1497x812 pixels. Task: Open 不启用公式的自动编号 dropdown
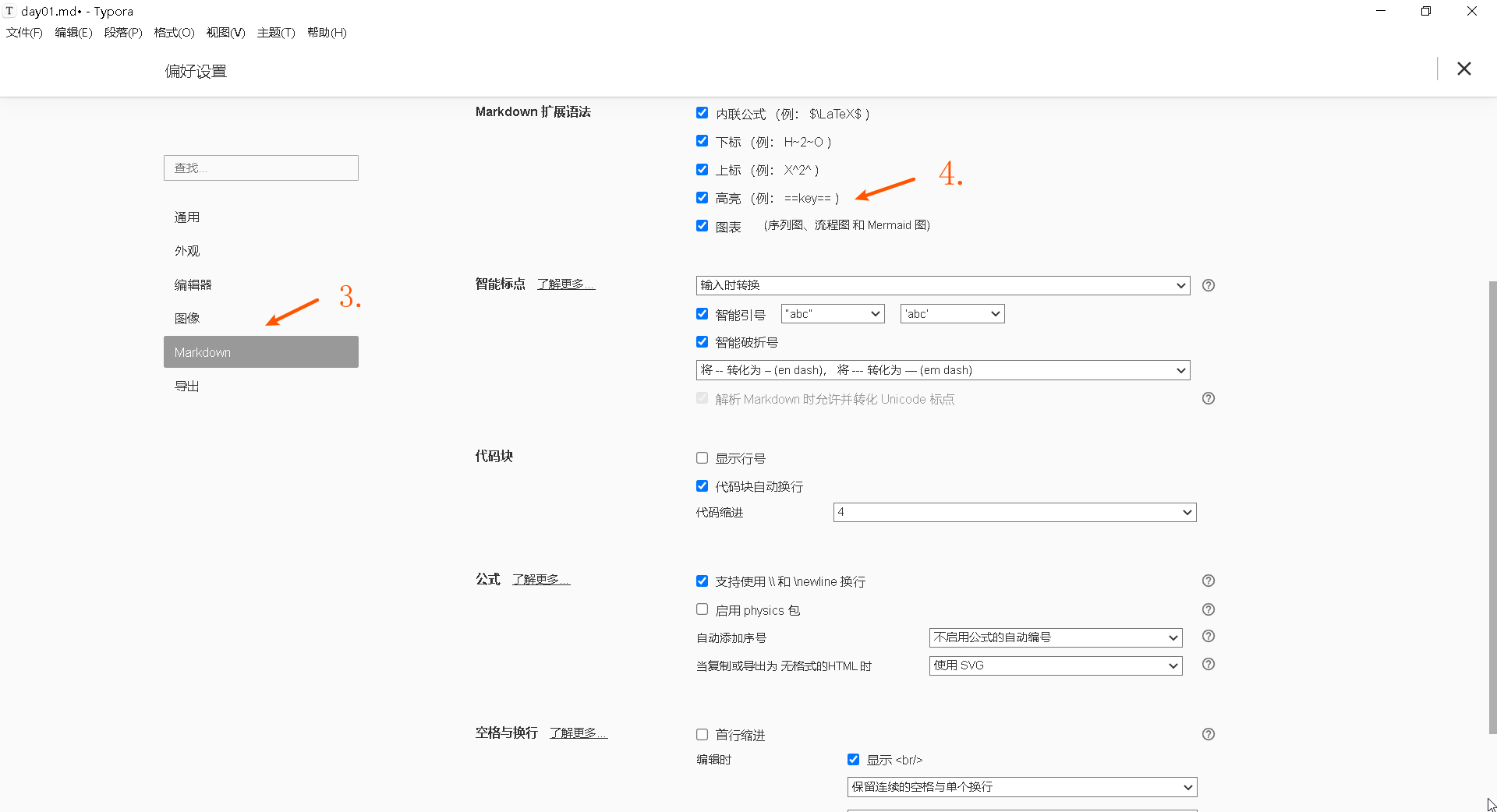1056,637
